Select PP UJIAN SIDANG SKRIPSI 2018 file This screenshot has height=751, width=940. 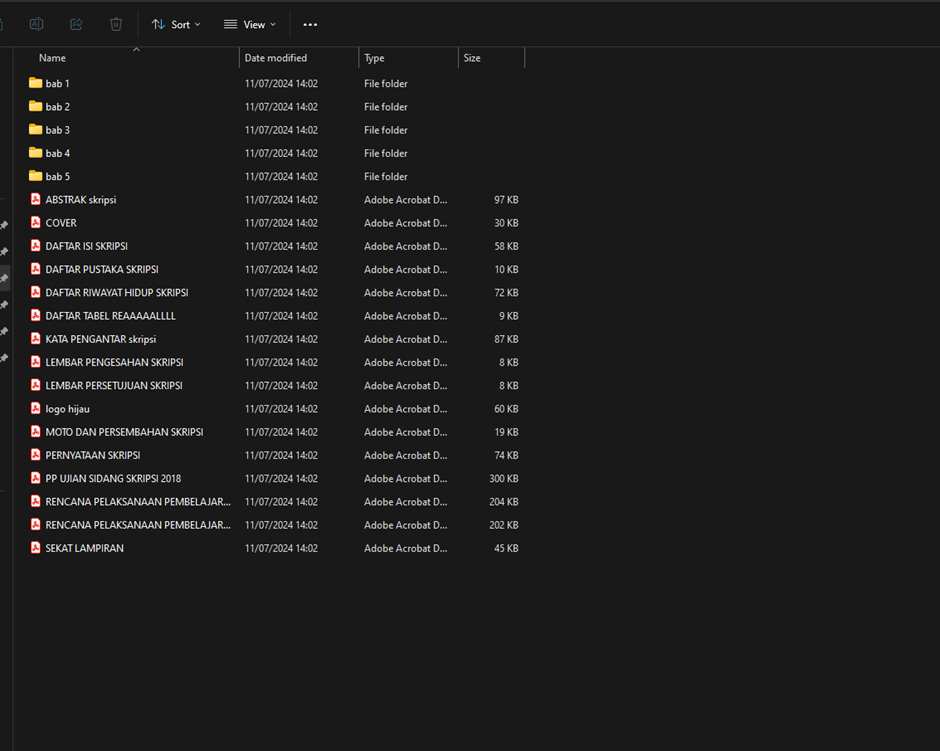(113, 479)
